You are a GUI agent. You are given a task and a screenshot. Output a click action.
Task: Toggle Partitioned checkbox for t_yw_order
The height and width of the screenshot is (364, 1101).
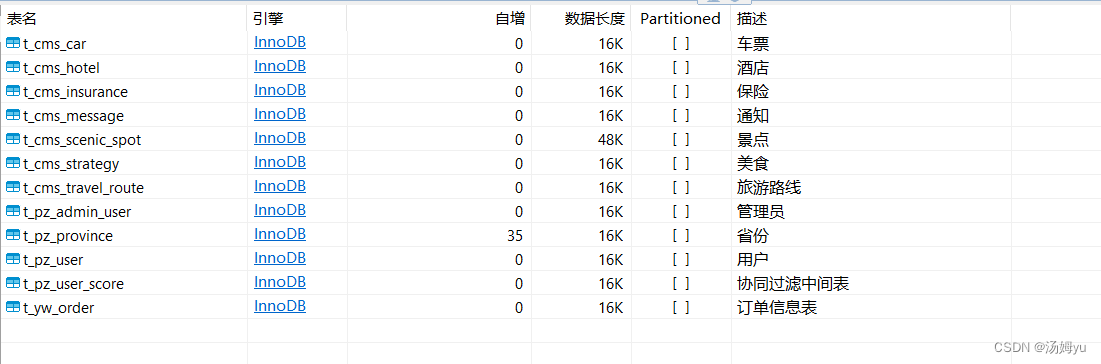pyautogui.click(x=680, y=307)
